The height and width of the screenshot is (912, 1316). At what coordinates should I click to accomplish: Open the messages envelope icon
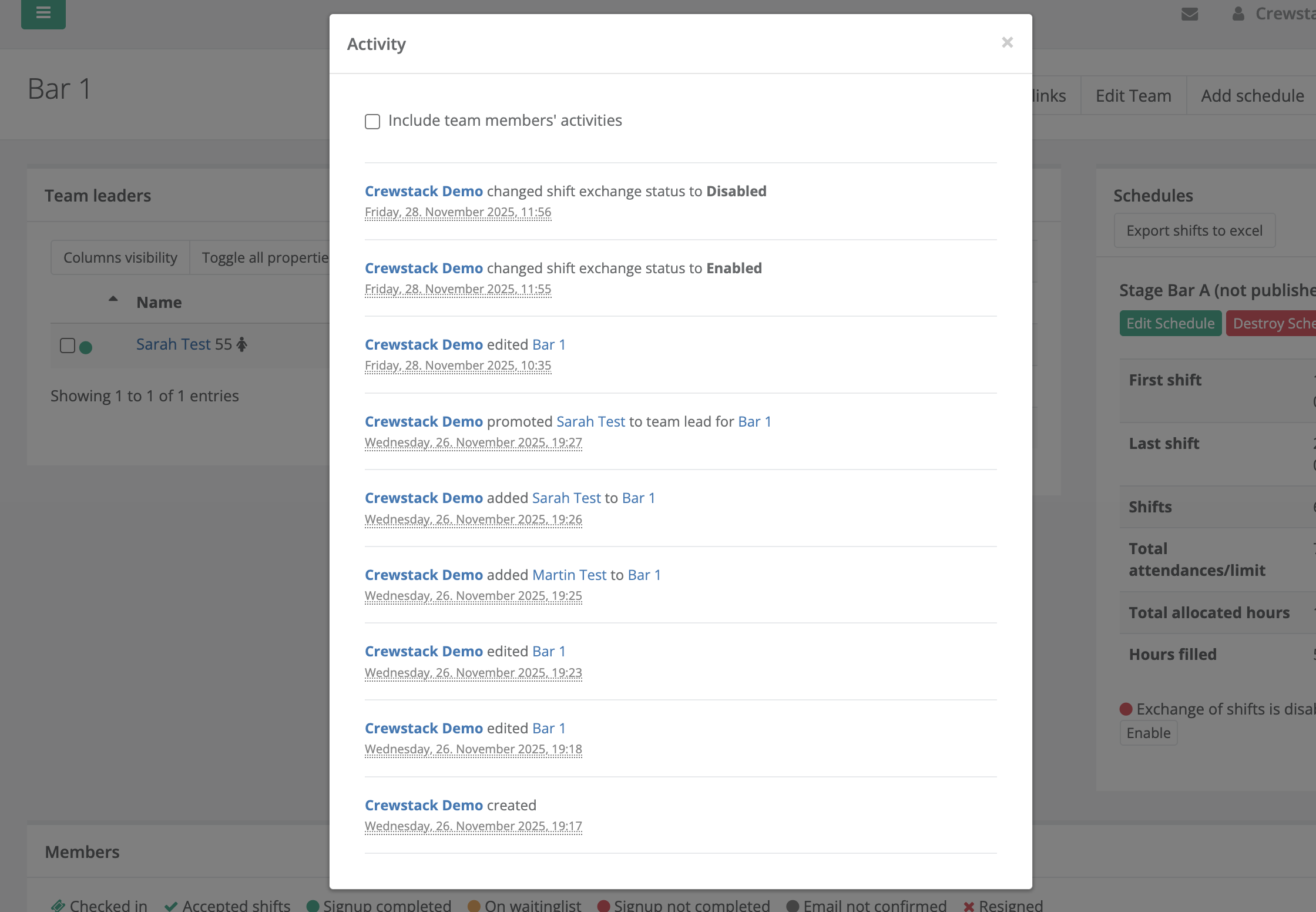1190,14
